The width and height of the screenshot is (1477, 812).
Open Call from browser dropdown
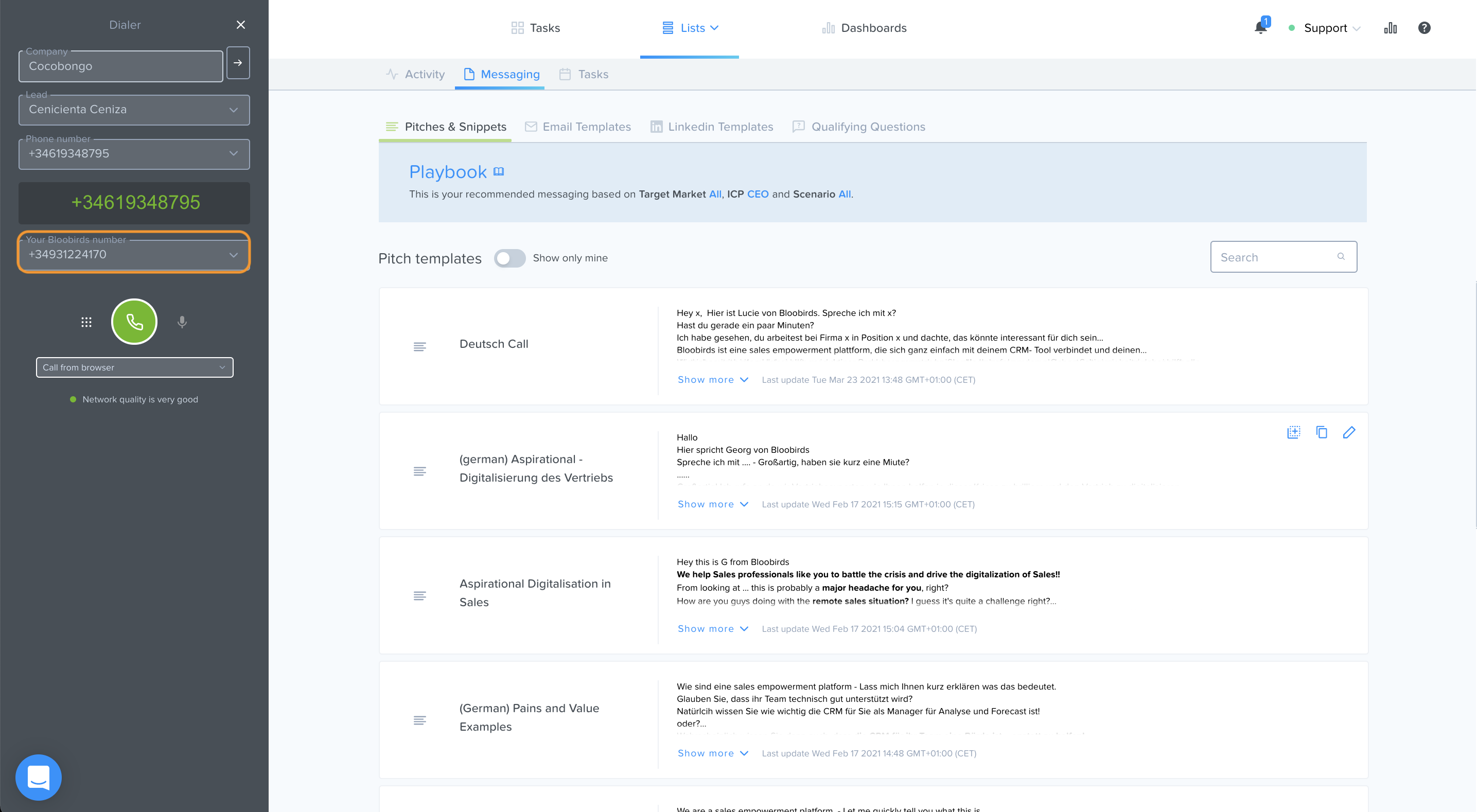point(134,367)
